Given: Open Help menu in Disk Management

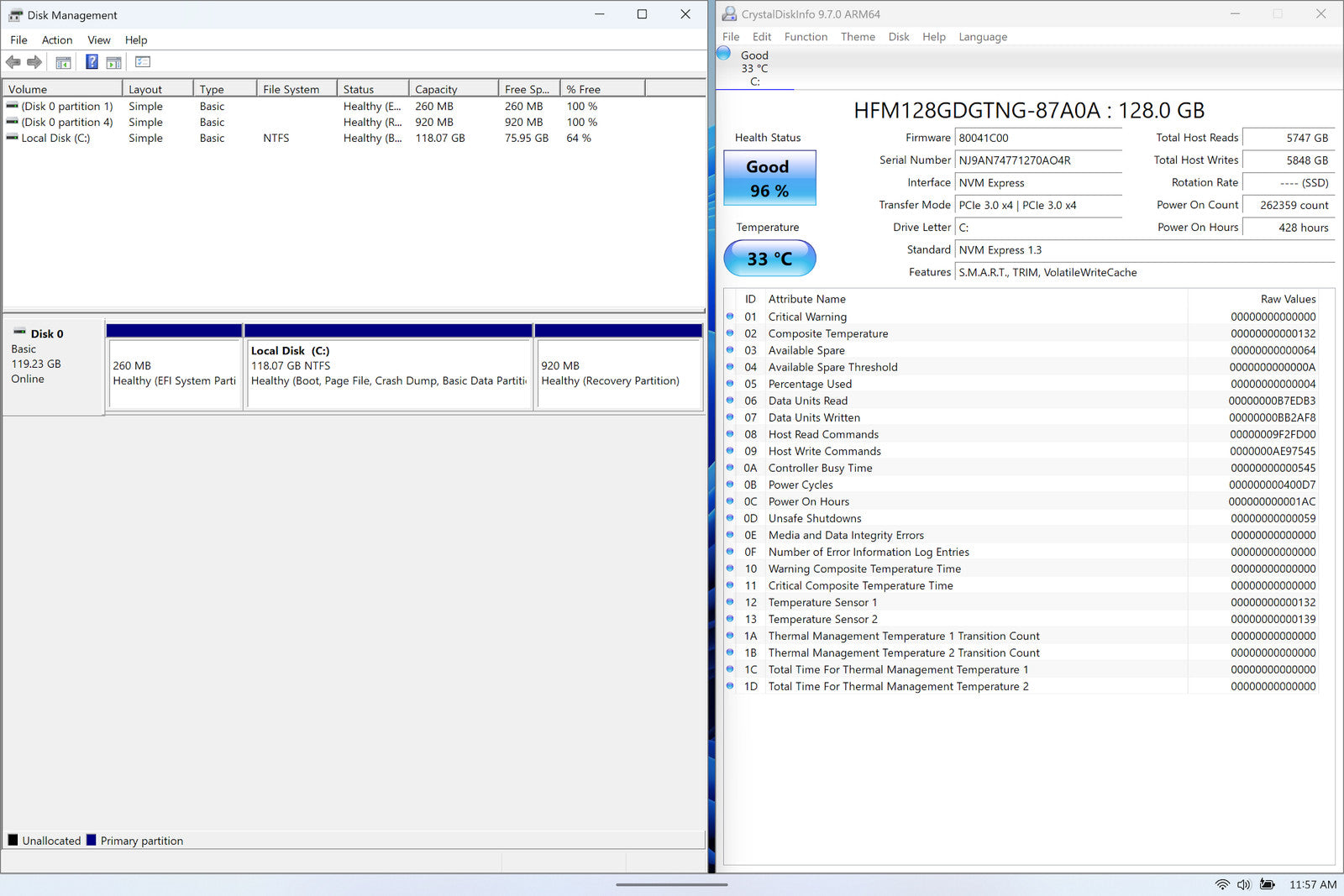Looking at the screenshot, I should [x=136, y=39].
